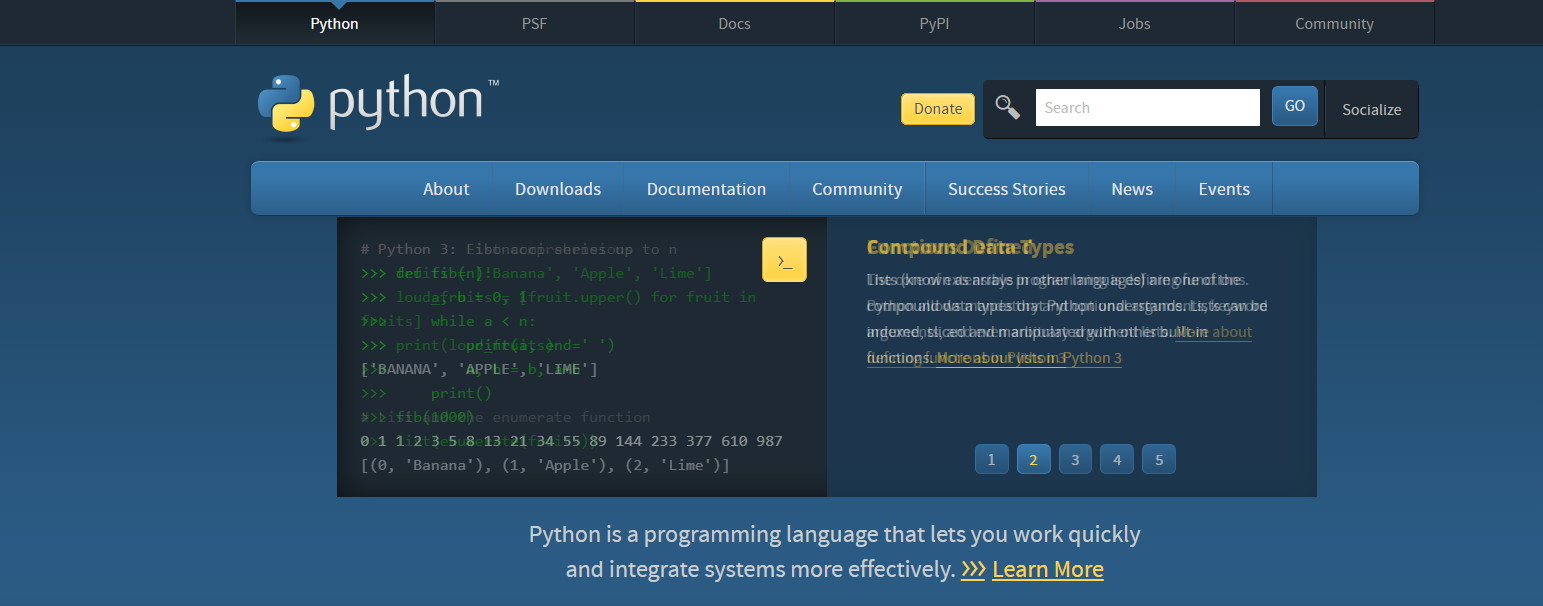Viewport: 1543px width, 606px height.
Task: Open the Events menu
Action: [x=1224, y=189]
